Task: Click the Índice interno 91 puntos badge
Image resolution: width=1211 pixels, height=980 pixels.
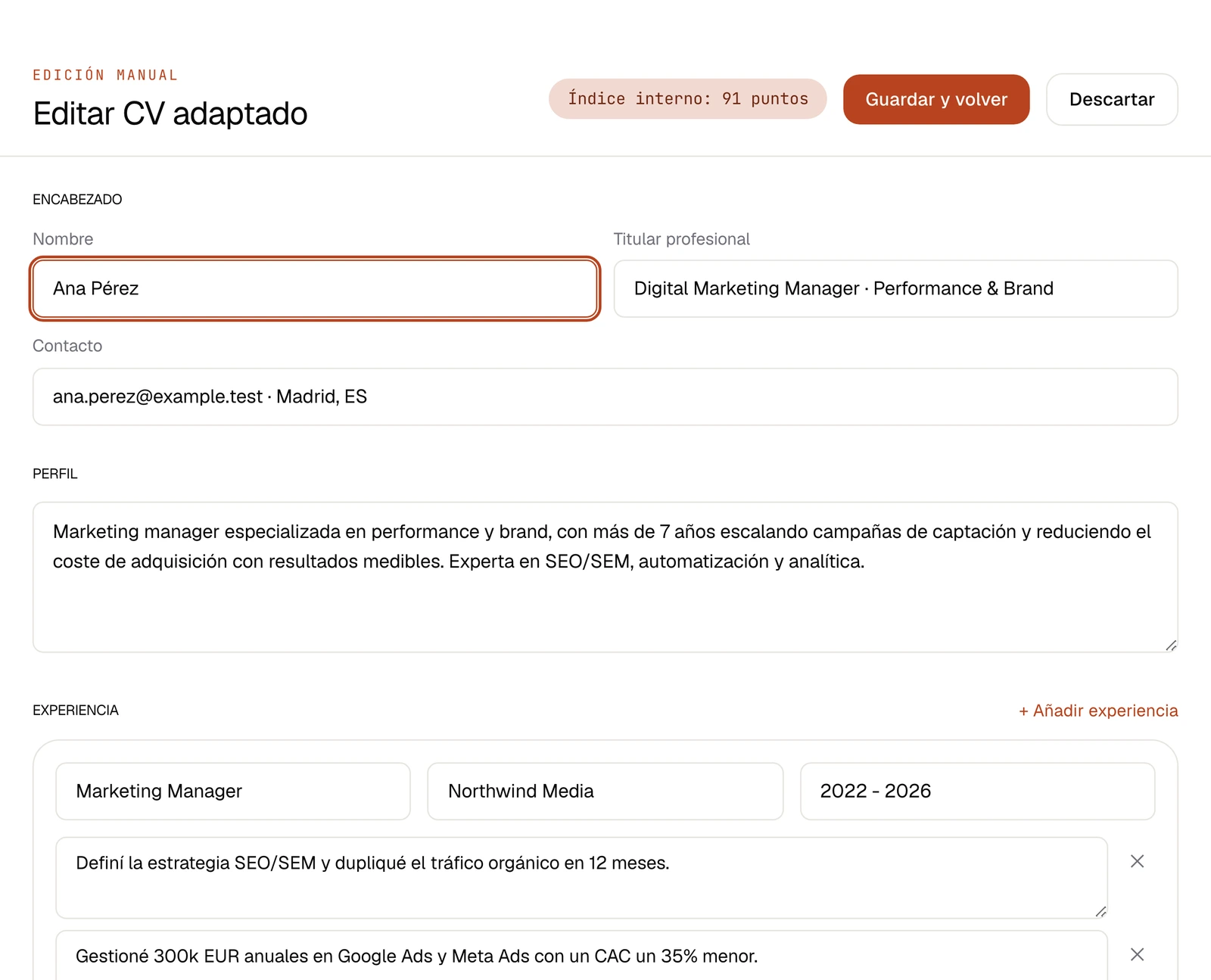Action: click(x=687, y=99)
